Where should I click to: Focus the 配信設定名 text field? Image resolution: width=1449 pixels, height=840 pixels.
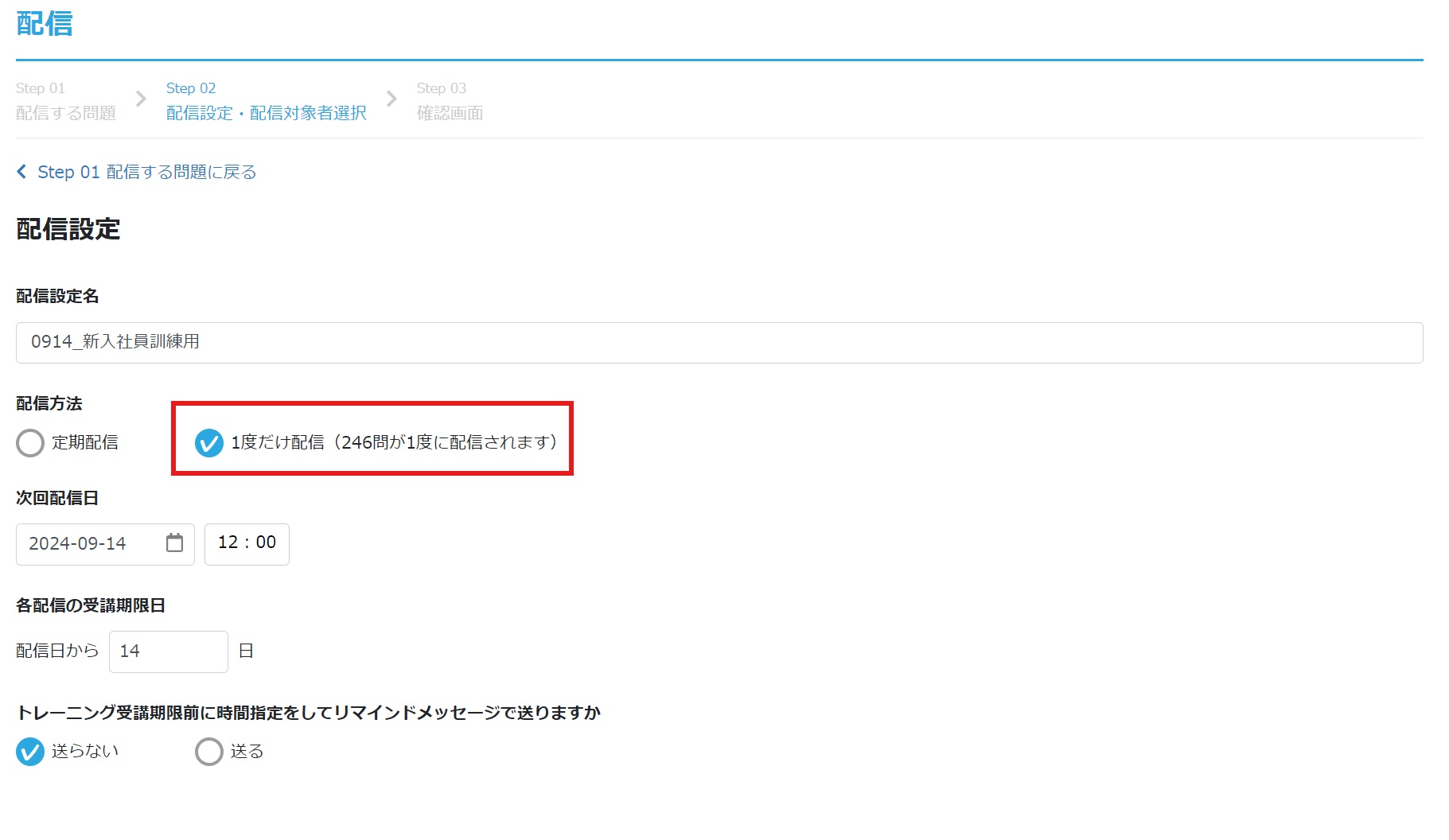pyautogui.click(x=719, y=343)
